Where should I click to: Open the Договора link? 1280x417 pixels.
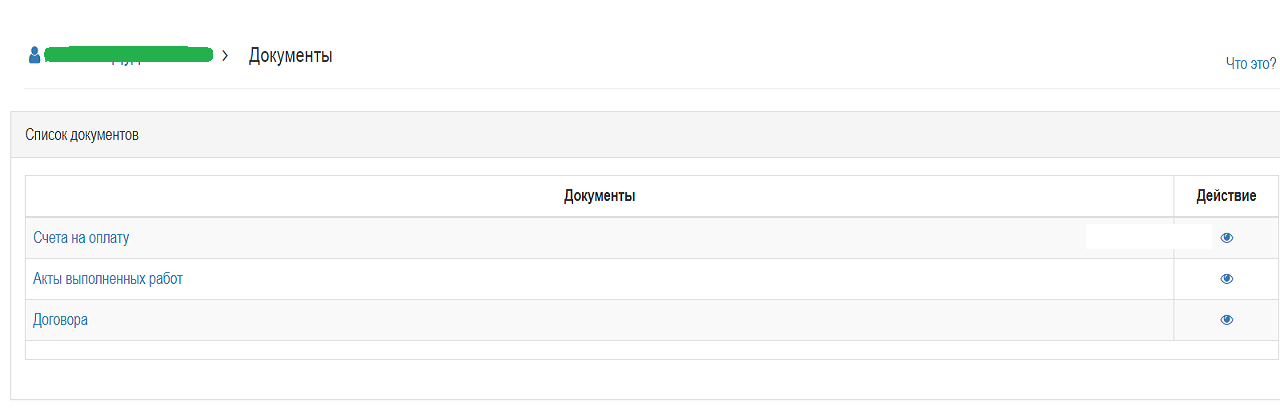(x=60, y=320)
